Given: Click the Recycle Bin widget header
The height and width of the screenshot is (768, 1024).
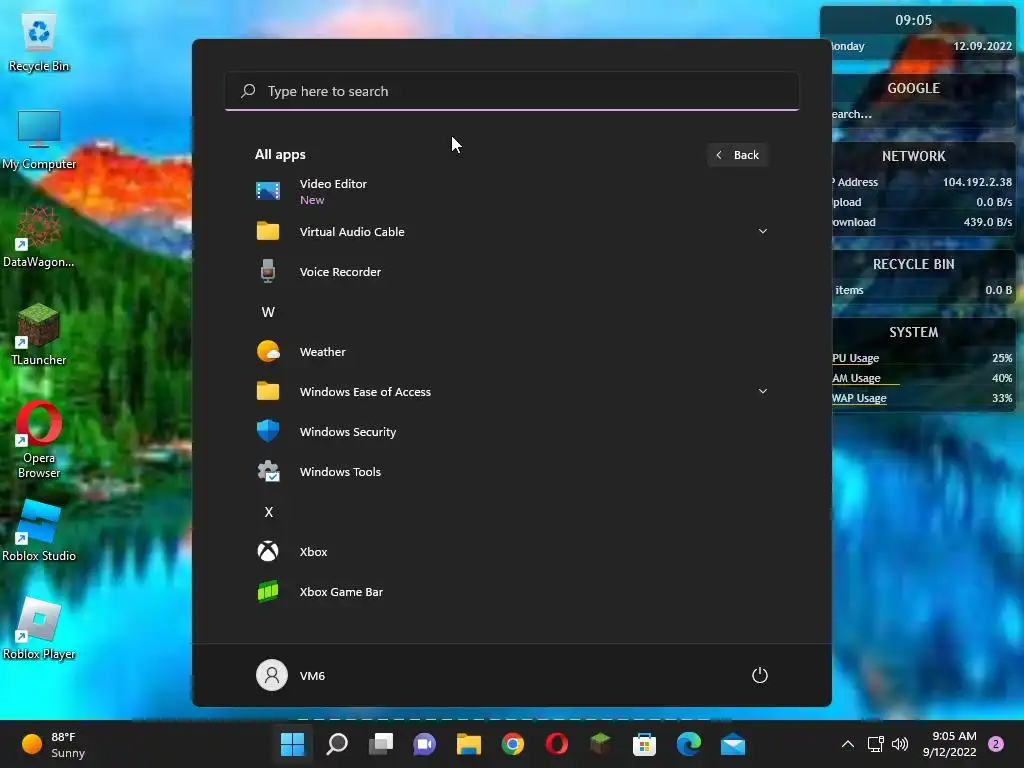Looking at the screenshot, I should click(x=913, y=264).
